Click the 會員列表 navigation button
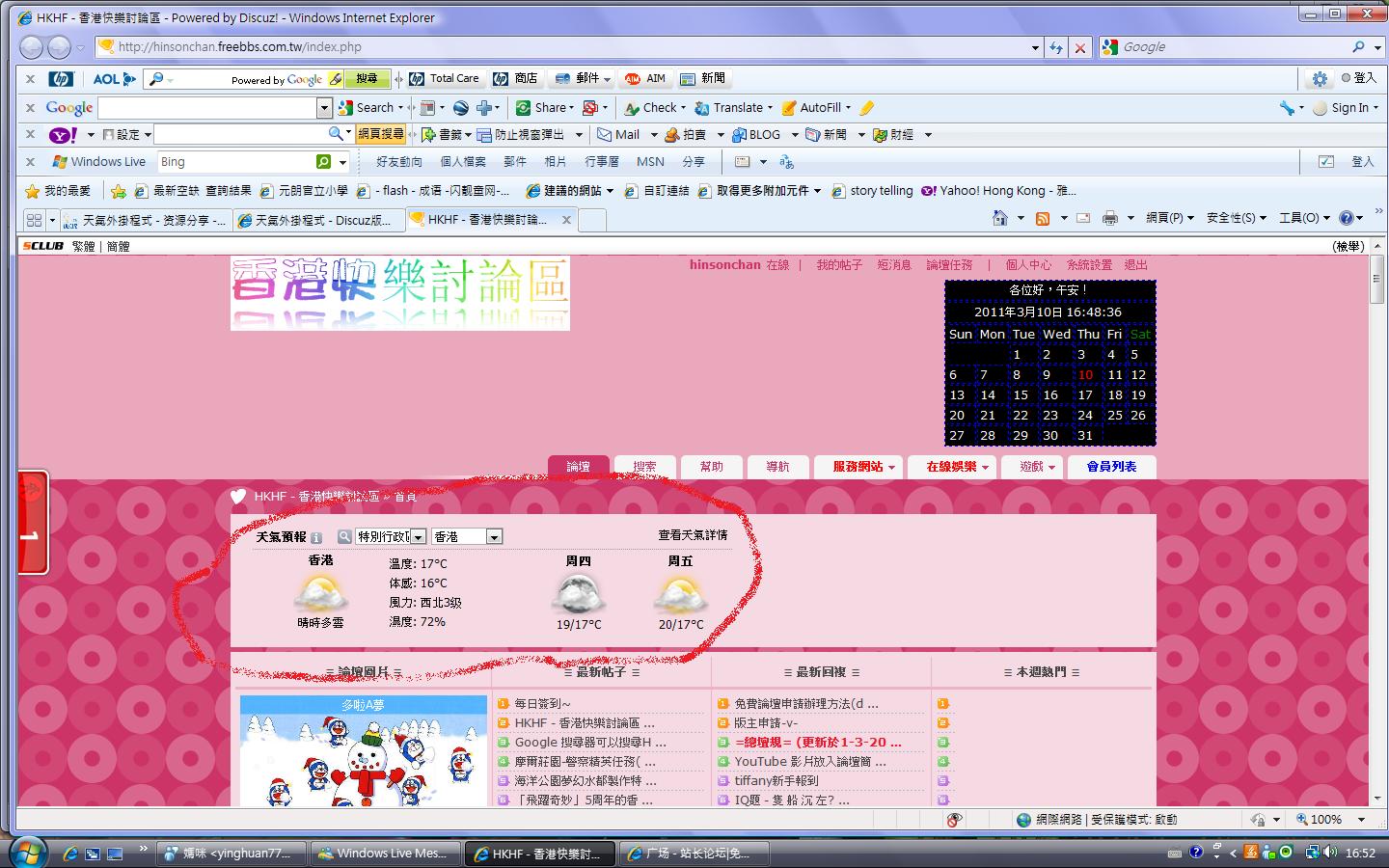Viewport: 1389px width, 868px height. [x=1111, y=467]
